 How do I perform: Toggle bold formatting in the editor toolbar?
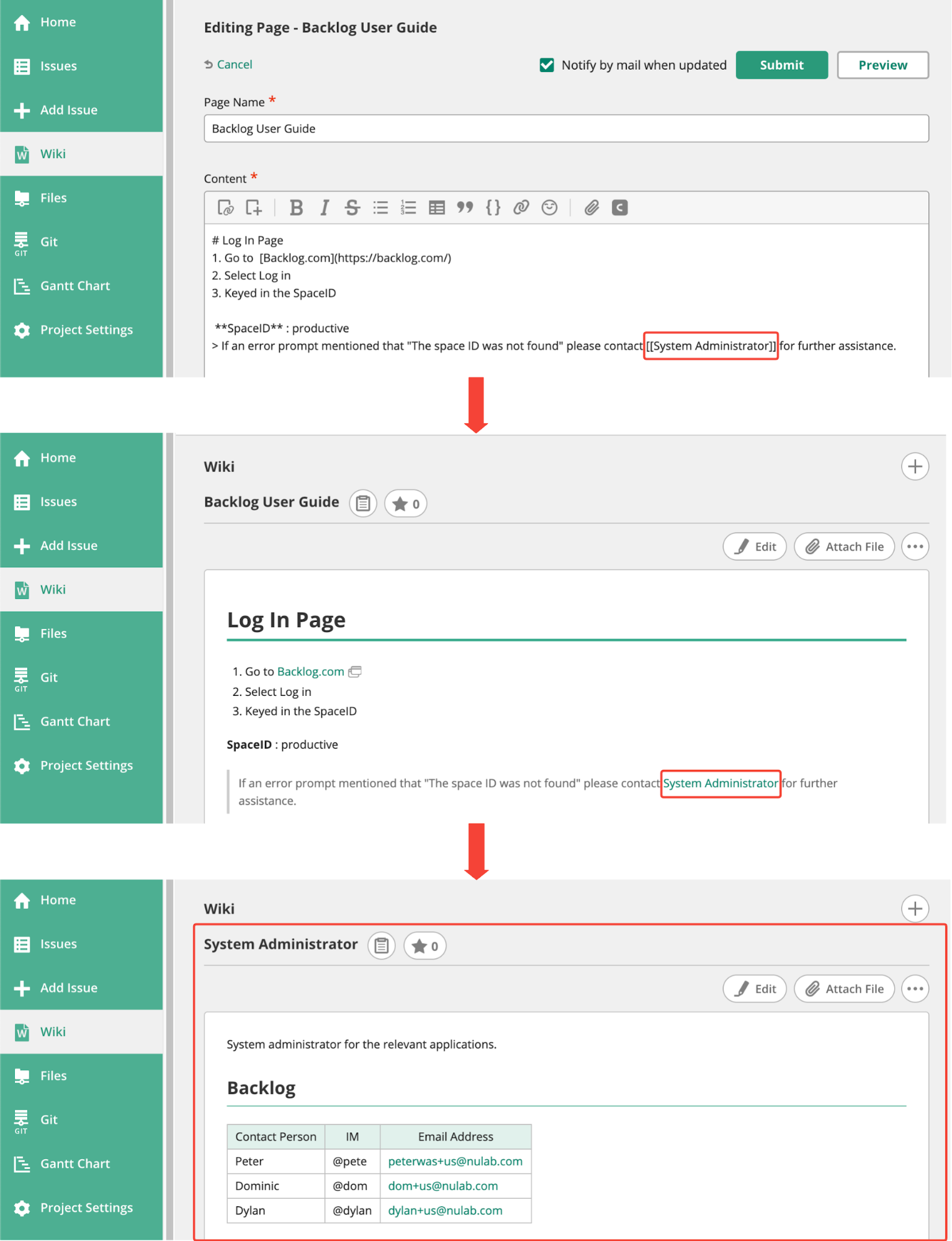click(x=296, y=207)
